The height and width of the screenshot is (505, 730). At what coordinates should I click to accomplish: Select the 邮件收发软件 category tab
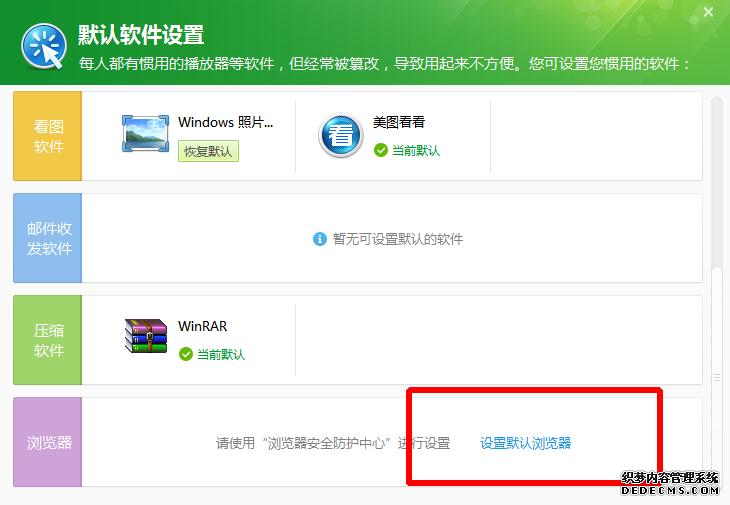[x=48, y=238]
